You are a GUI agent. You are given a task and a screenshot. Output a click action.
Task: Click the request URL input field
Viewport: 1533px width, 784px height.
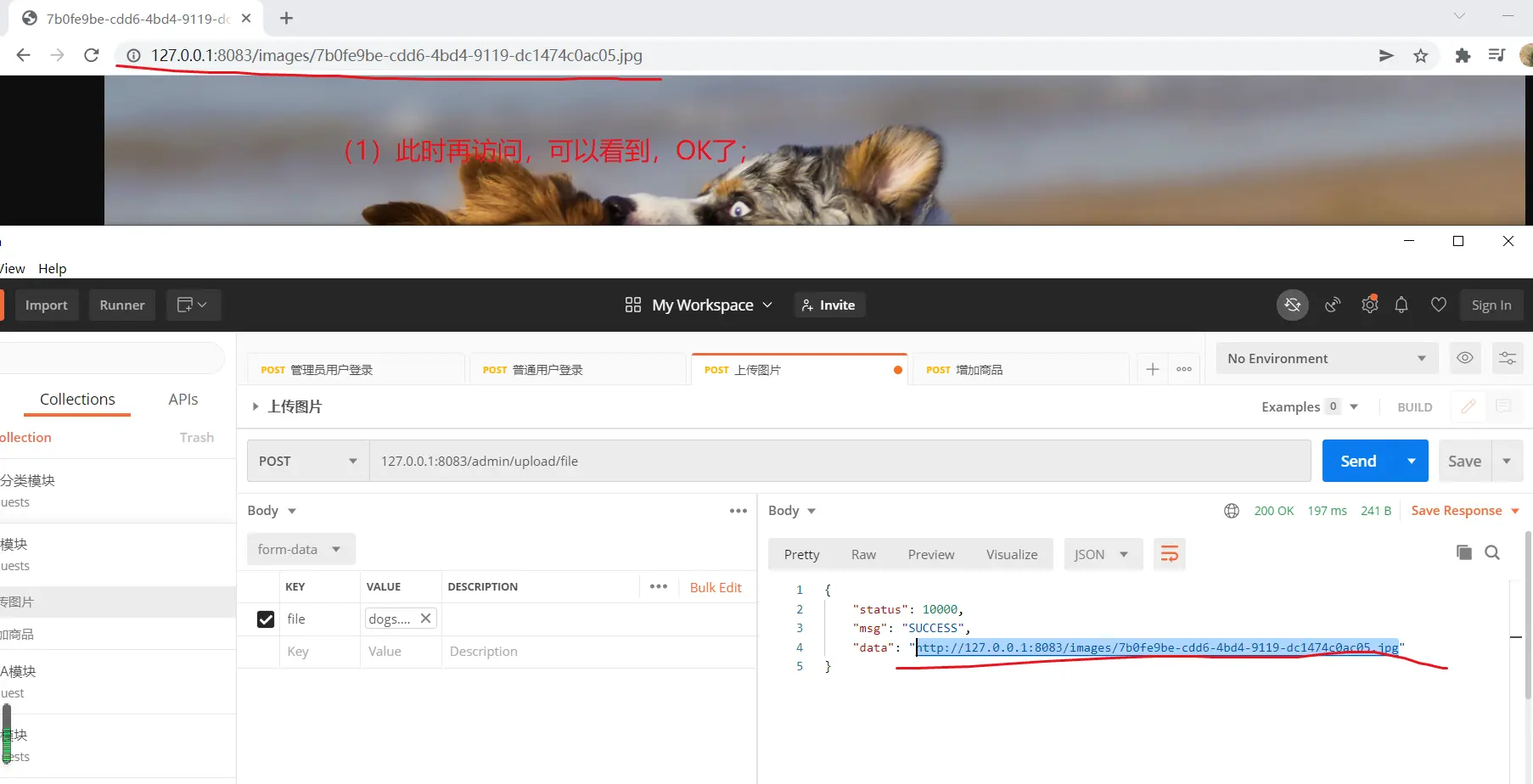(x=840, y=461)
